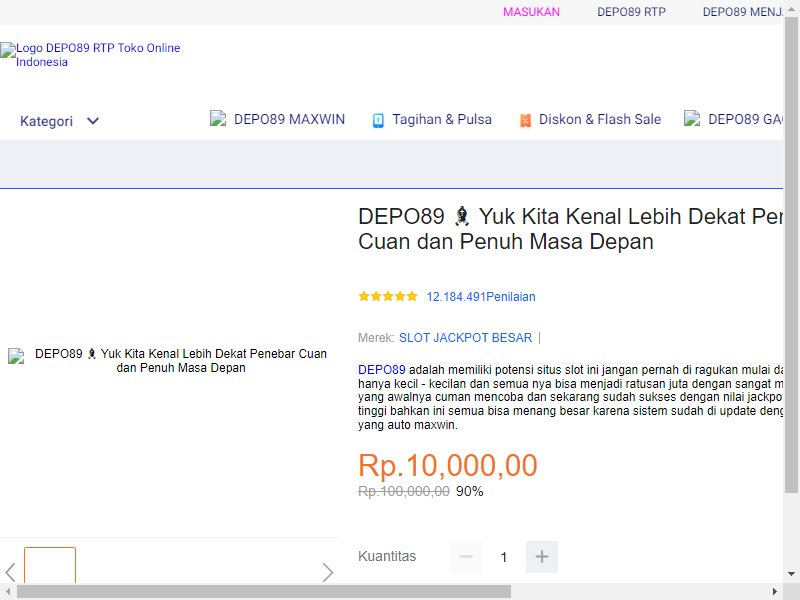
Task: Click the vertical scrollbar thumb
Action: point(791,255)
